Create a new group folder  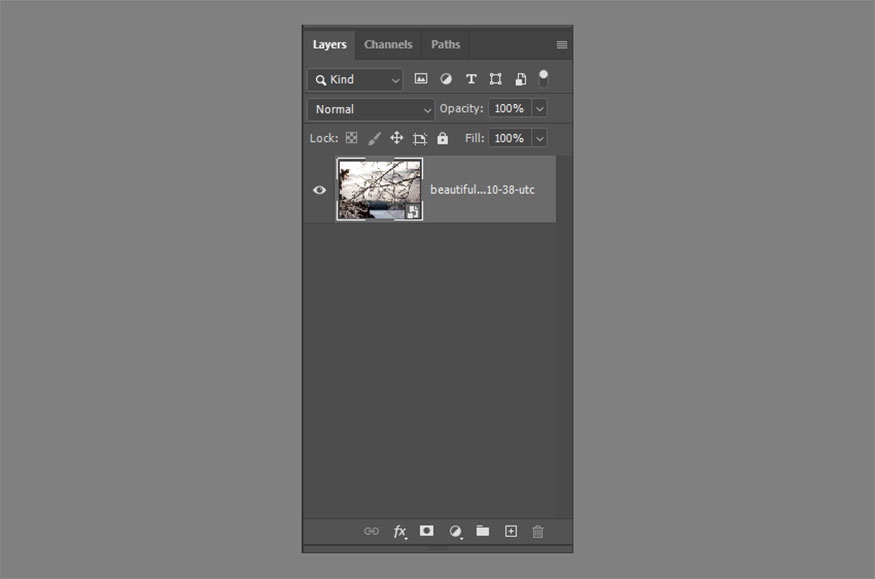483,531
